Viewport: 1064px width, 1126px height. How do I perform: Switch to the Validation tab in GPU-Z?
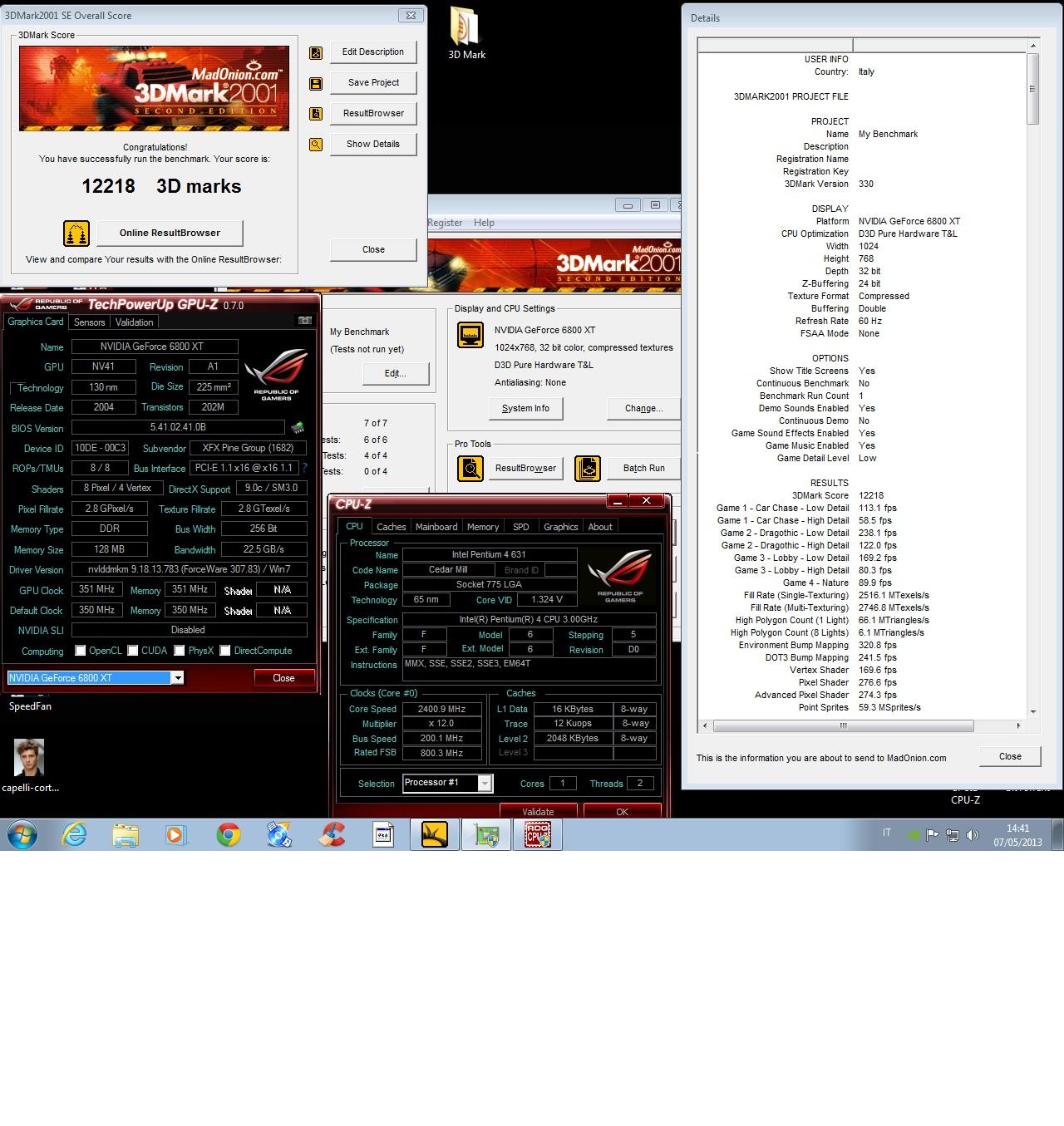coord(135,322)
